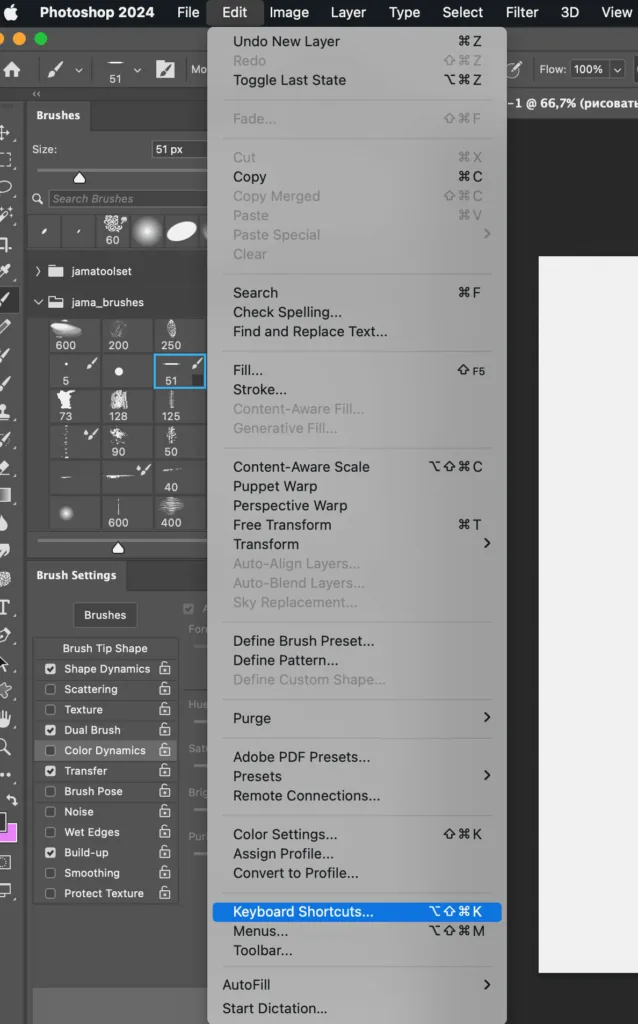
Task: Toggle the Shape Dynamics checkbox
Action: (x=50, y=669)
